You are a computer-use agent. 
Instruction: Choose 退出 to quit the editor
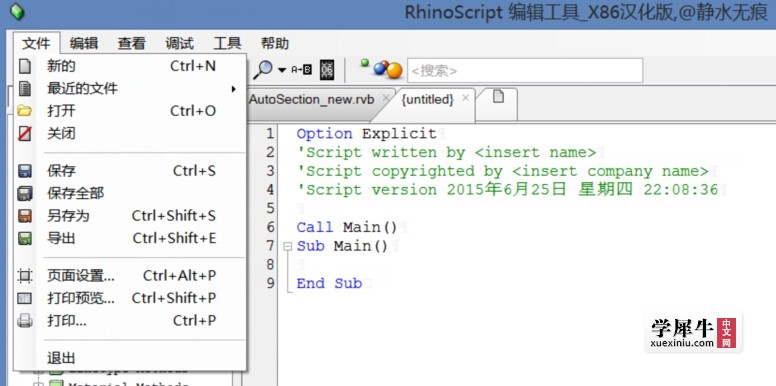130,358
